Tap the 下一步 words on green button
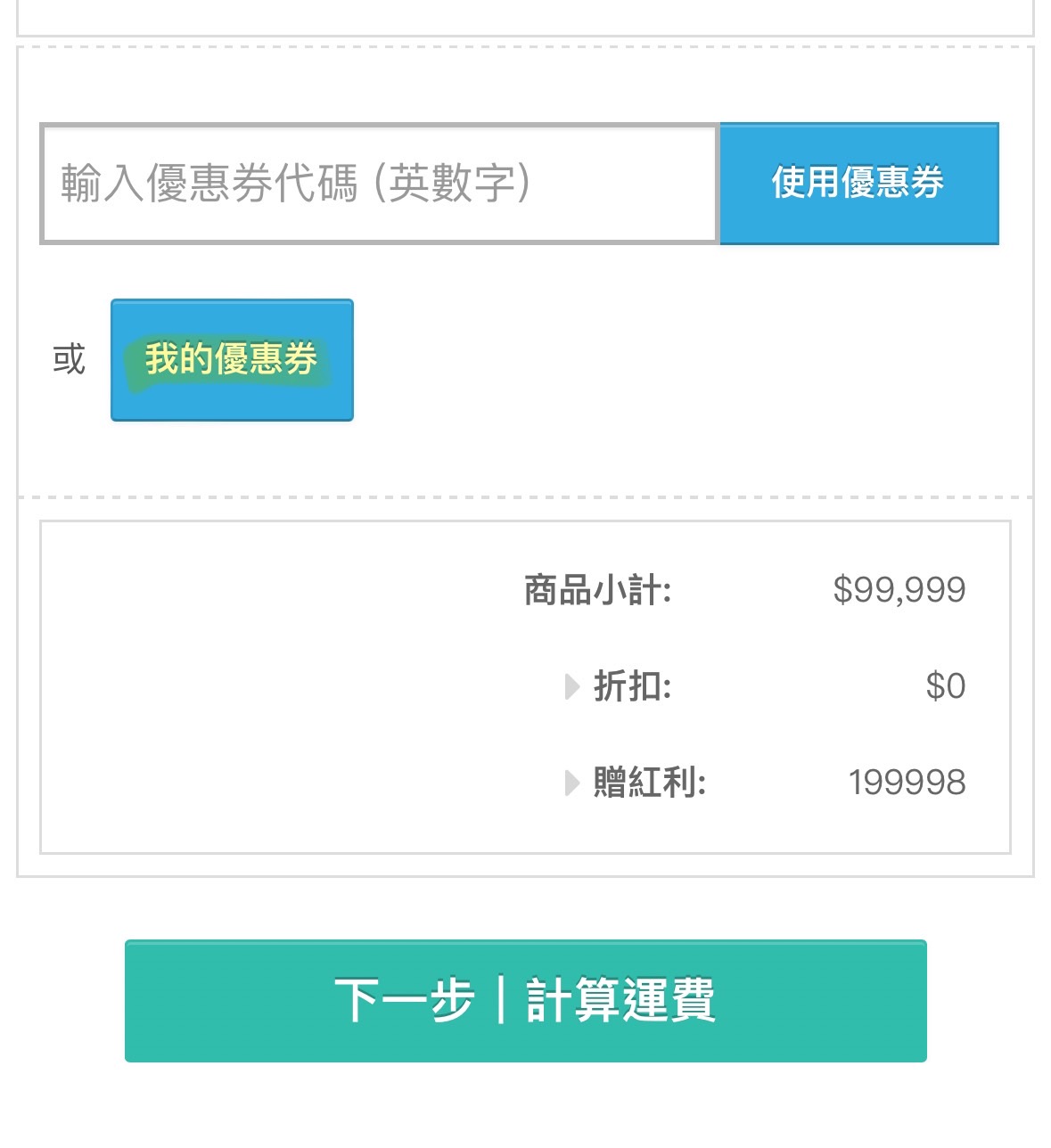Screen dimensions: 1051x1148 point(405,1000)
